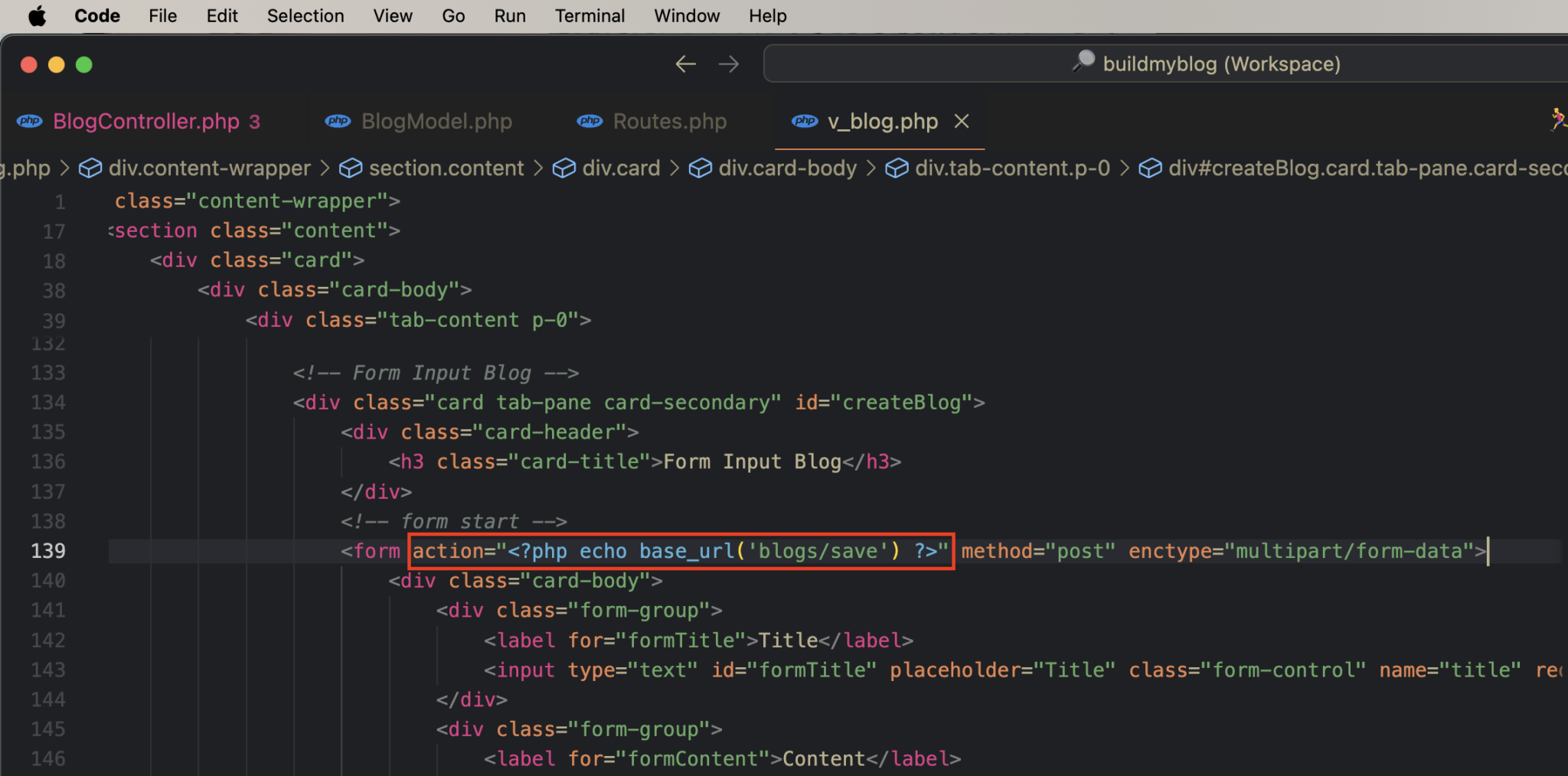Select div.card in the breadcrumb
1568x776 pixels.
[x=606, y=168]
